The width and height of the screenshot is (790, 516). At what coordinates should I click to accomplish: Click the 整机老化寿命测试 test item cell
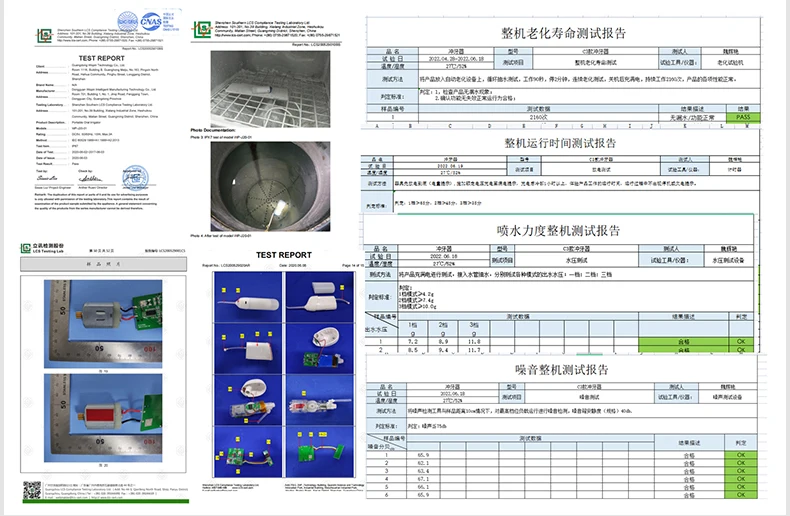pyautogui.click(x=596, y=62)
